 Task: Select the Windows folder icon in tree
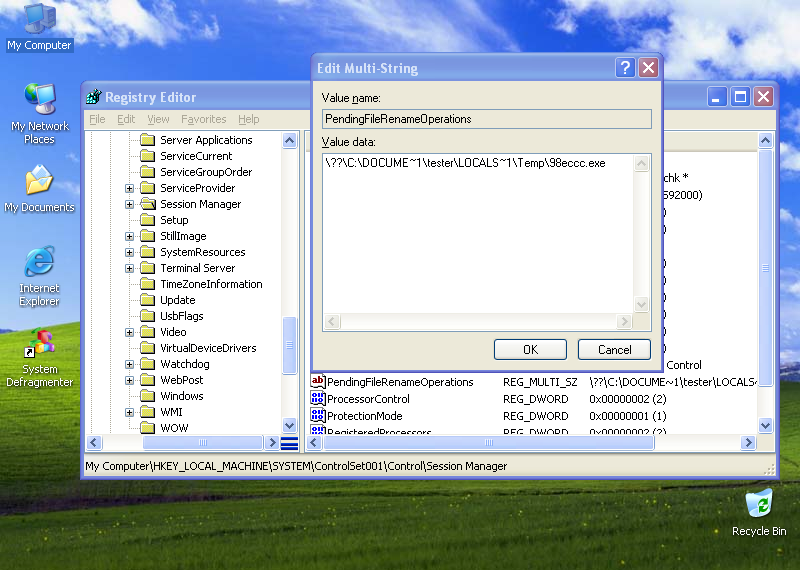[x=147, y=395]
